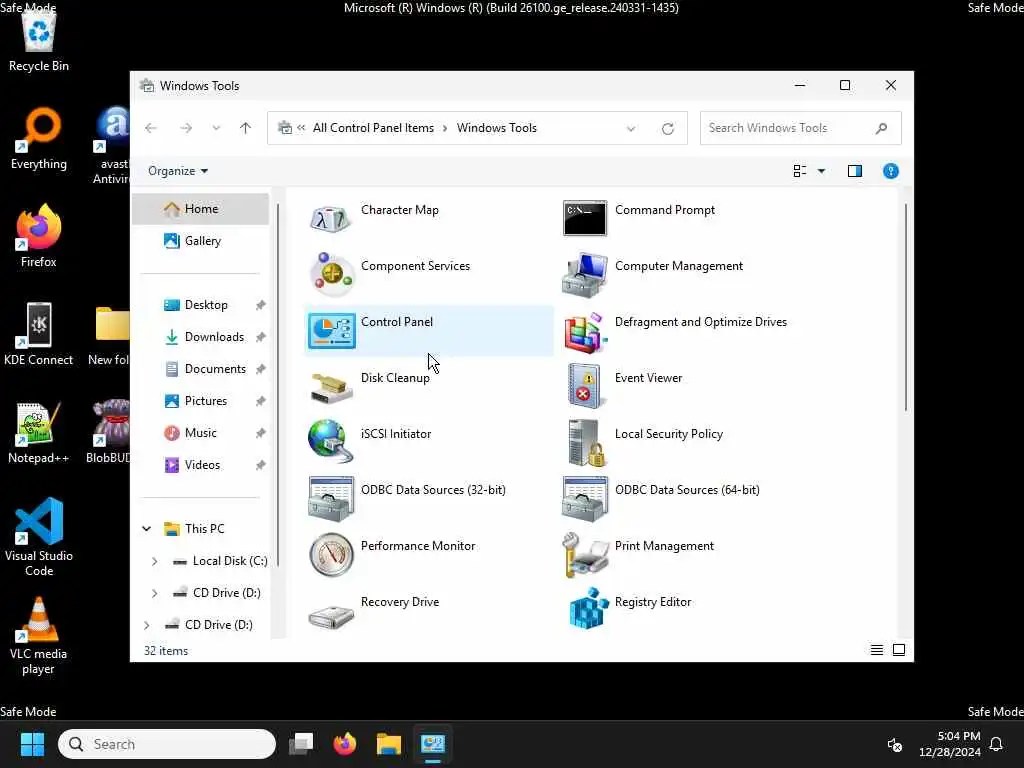Open Desktop quick access folder
Image resolution: width=1024 pixels, height=768 pixels.
200,305
